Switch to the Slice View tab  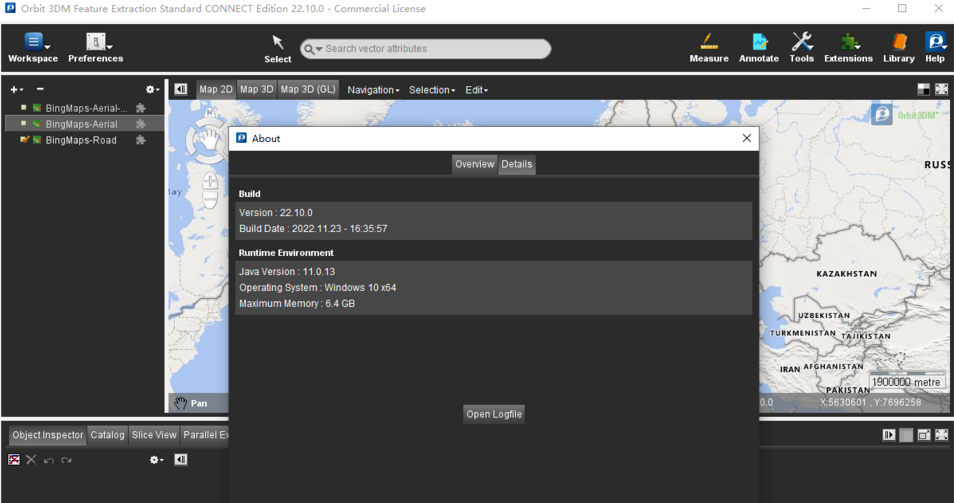(x=154, y=435)
